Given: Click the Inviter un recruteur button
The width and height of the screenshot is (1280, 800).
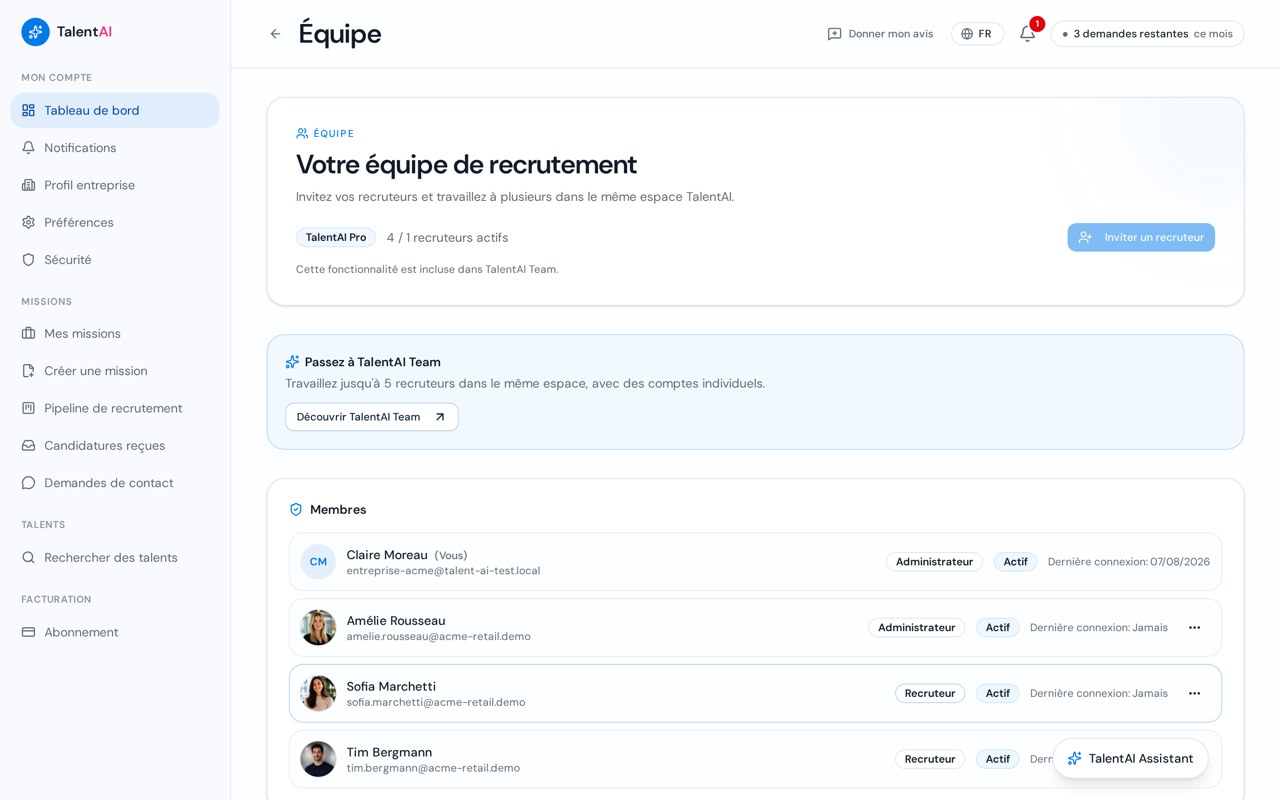Looking at the screenshot, I should [1141, 237].
